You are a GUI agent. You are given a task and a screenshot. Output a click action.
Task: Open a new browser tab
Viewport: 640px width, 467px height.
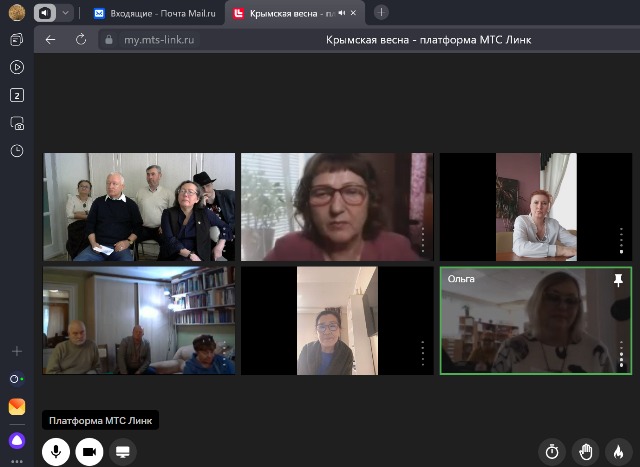click(x=381, y=13)
